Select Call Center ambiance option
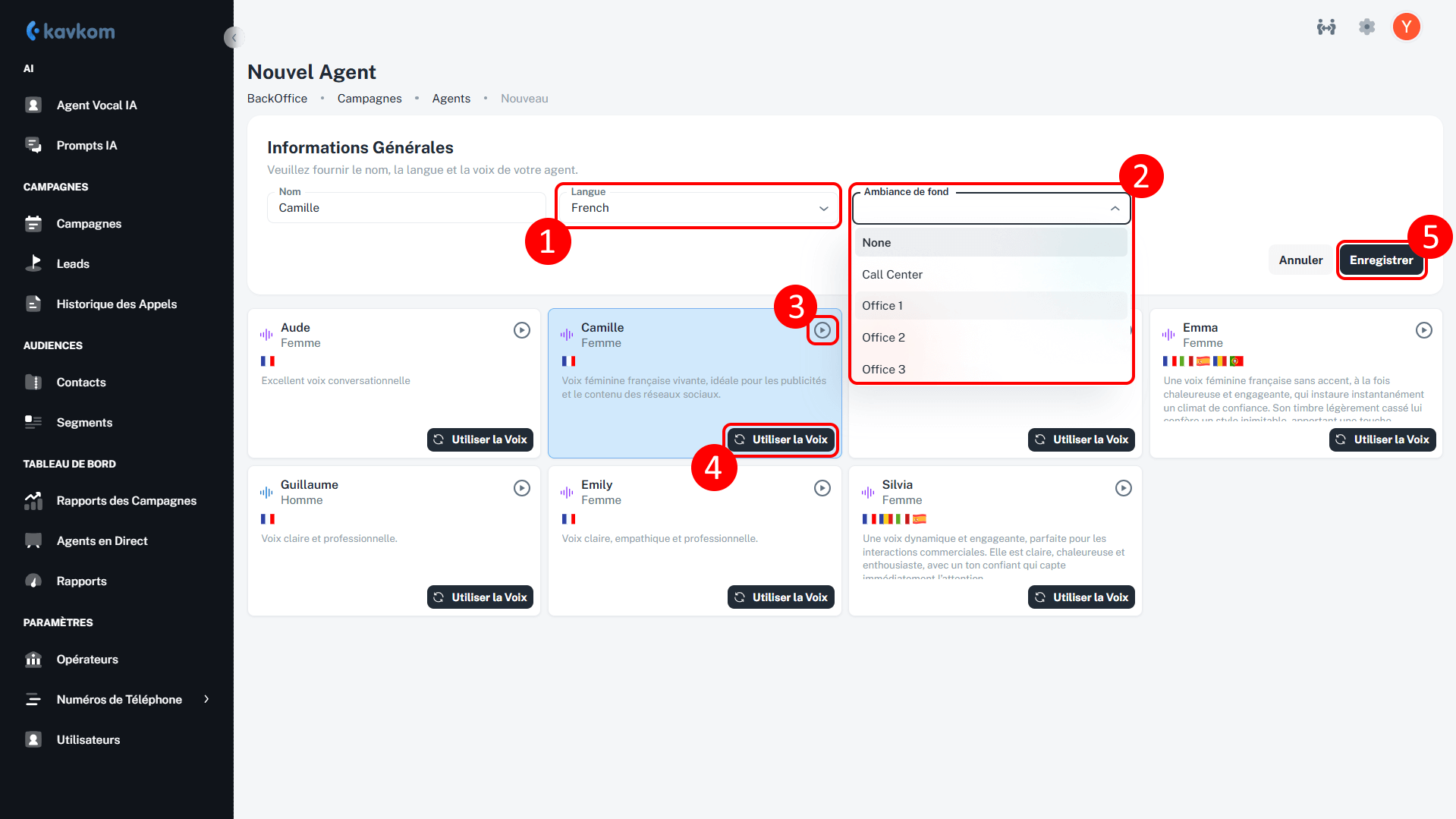This screenshot has width=1456, height=819. coord(892,275)
